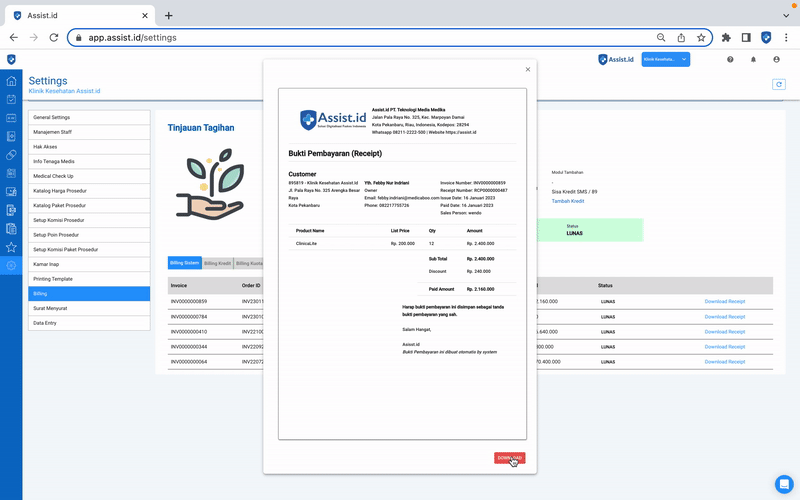Open Manajemen Staff settings item

tap(89, 132)
